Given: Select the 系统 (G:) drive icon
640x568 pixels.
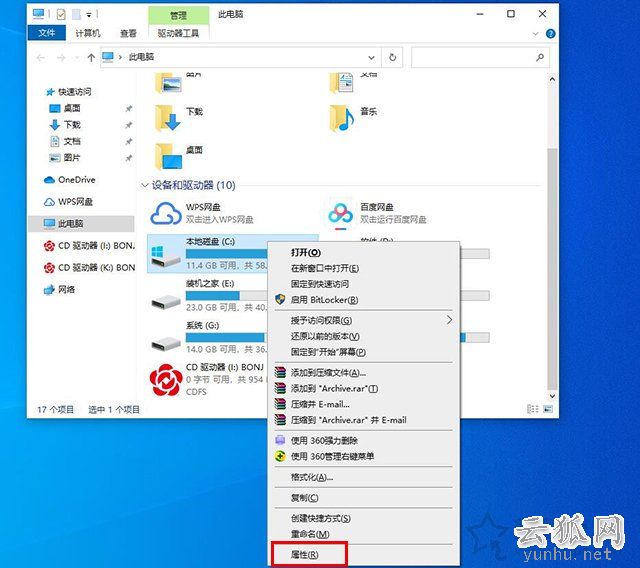Looking at the screenshot, I should pyautogui.click(x=166, y=344).
